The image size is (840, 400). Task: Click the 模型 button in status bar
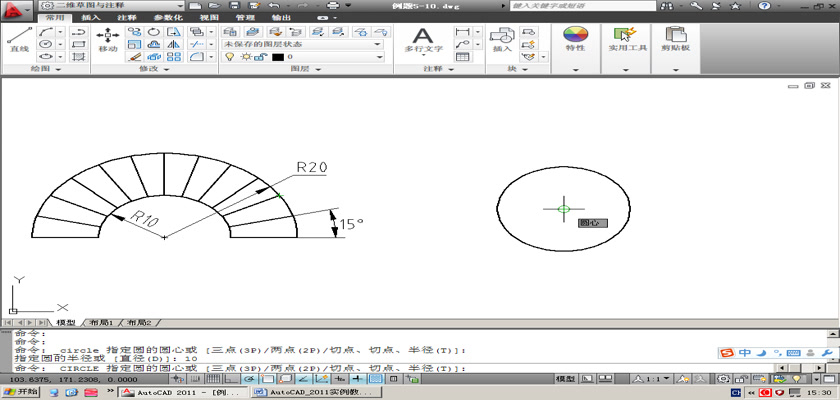pyautogui.click(x=566, y=379)
